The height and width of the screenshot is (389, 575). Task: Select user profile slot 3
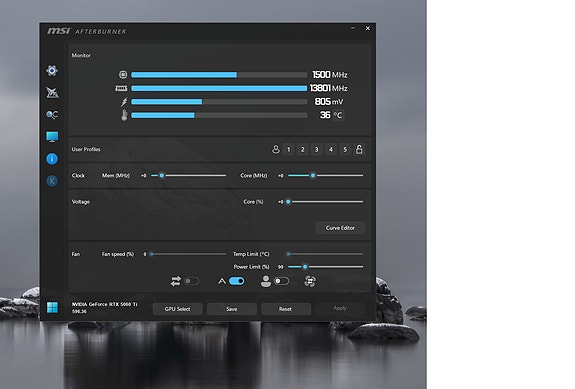click(316, 149)
